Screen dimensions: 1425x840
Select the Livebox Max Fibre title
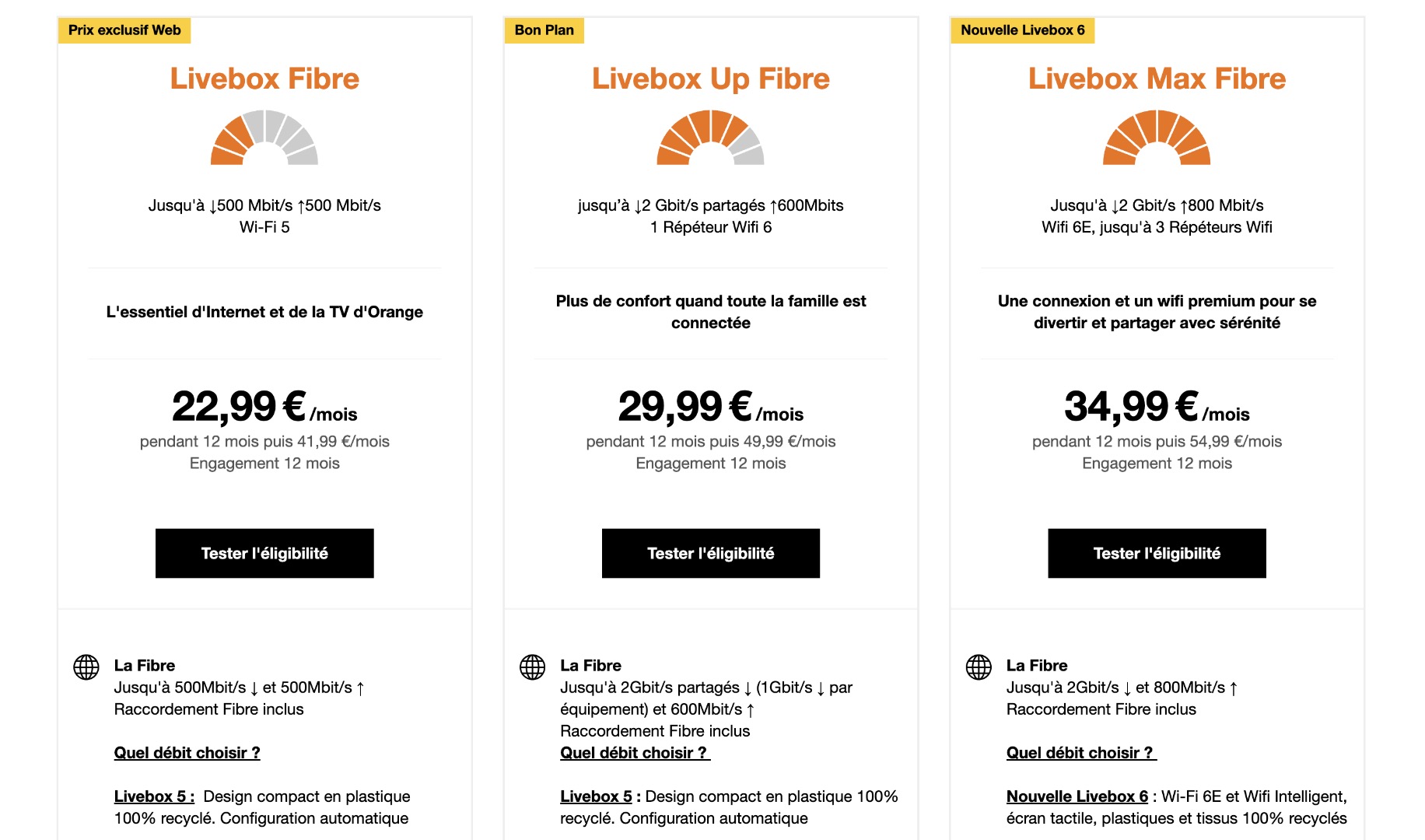(x=1157, y=79)
